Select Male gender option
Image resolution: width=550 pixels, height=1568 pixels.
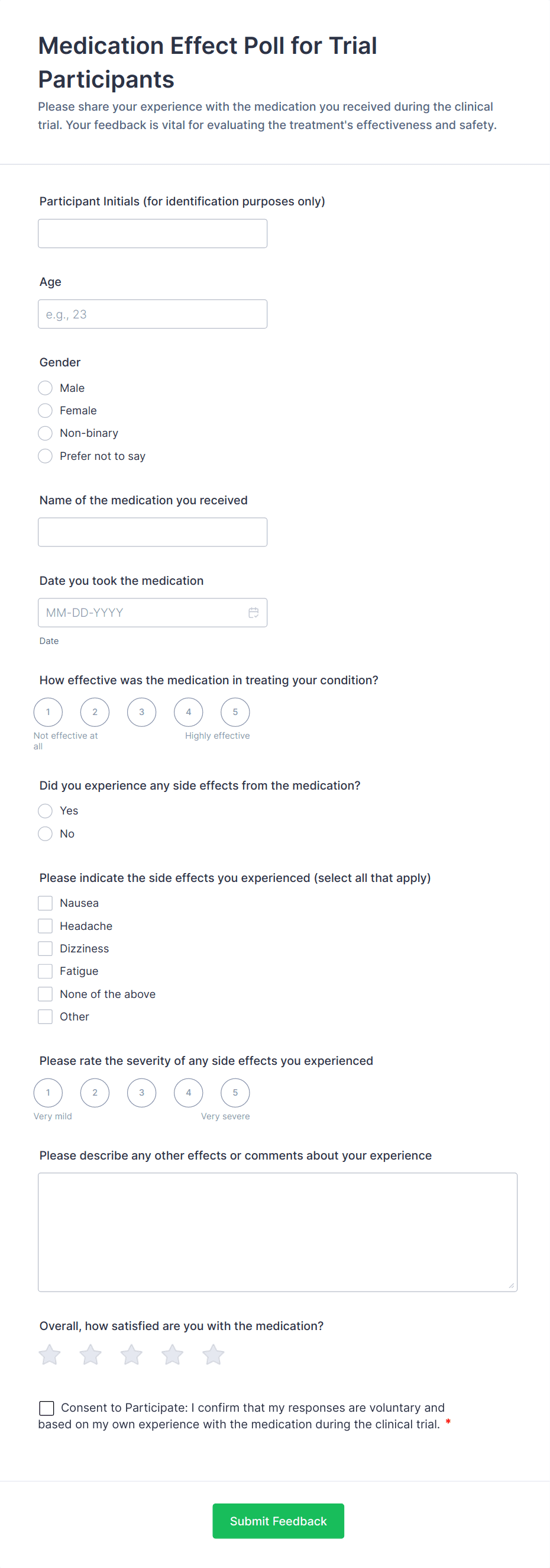point(45,388)
